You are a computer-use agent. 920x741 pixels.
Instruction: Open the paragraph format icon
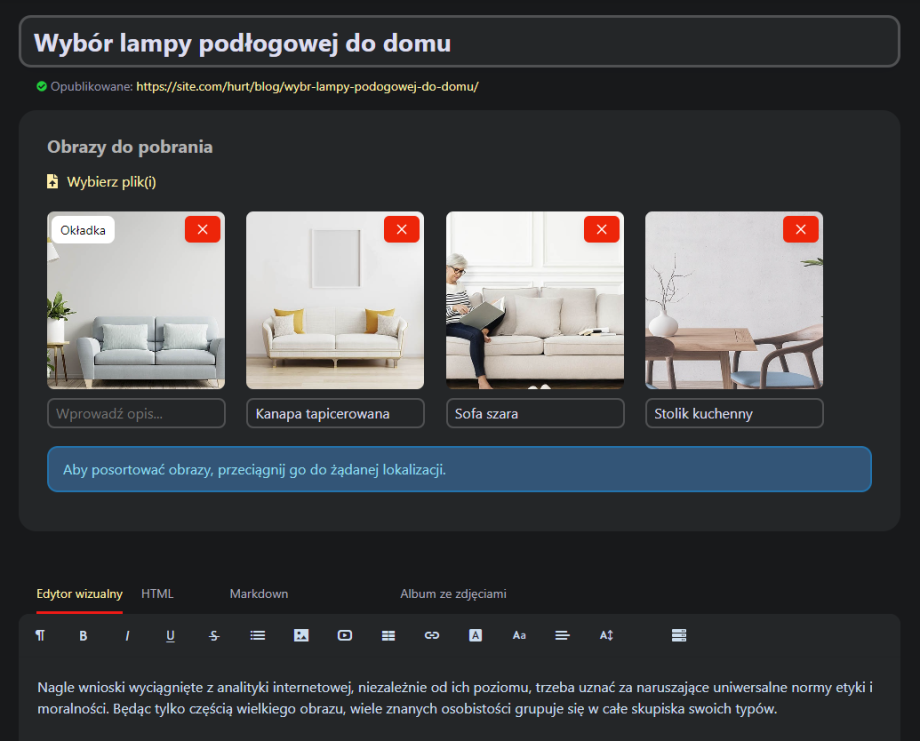click(40, 635)
